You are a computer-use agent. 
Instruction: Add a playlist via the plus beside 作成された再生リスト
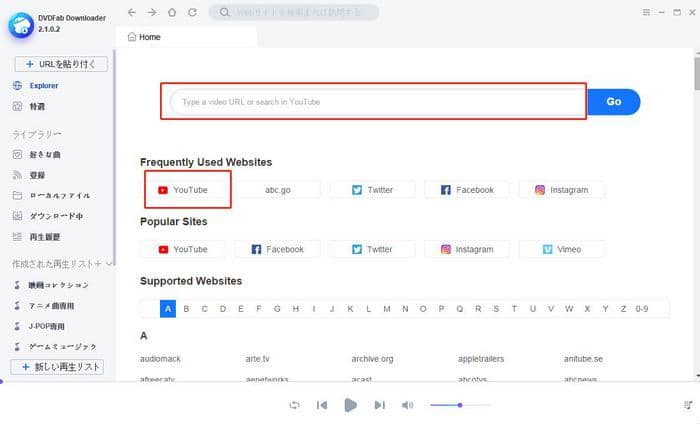coord(98,264)
